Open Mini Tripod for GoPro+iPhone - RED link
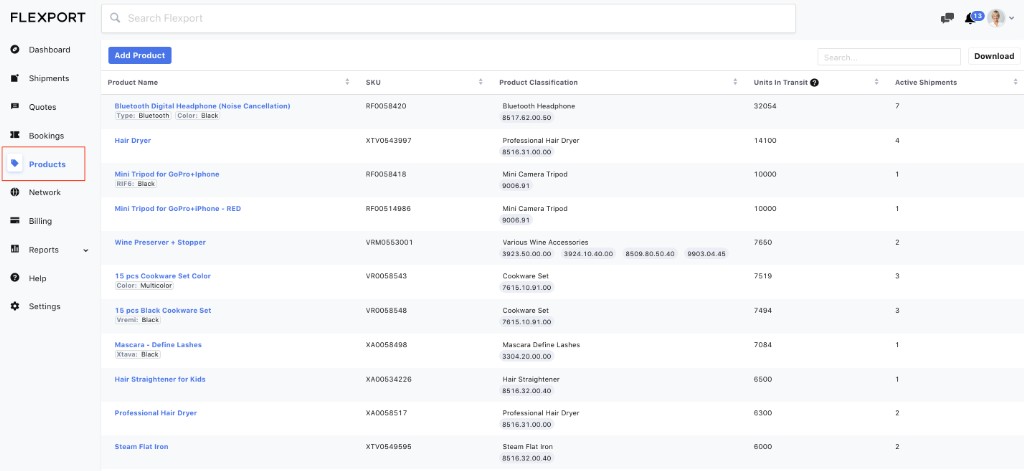 178,208
